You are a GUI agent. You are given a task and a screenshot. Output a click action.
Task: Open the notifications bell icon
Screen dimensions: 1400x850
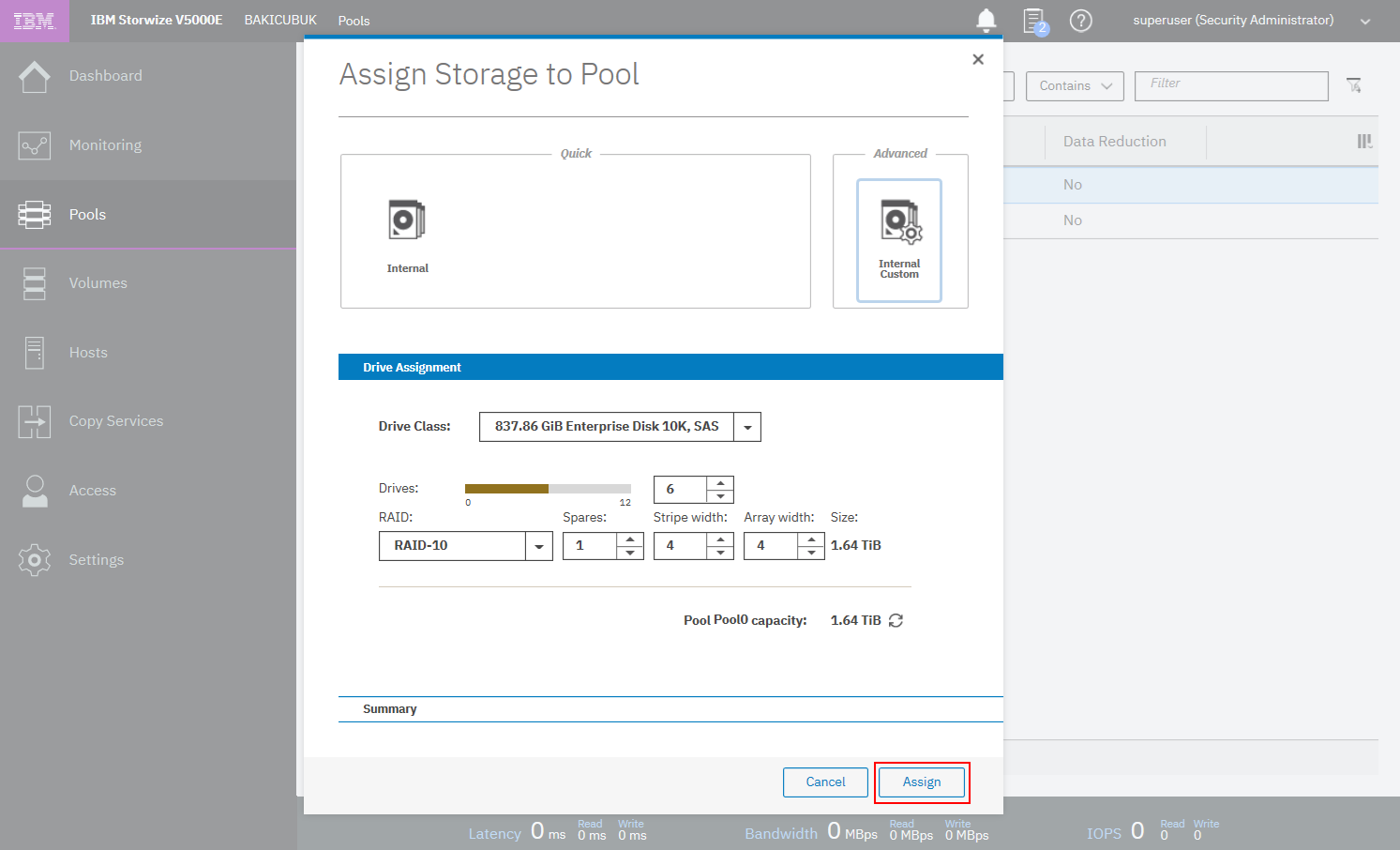click(986, 20)
